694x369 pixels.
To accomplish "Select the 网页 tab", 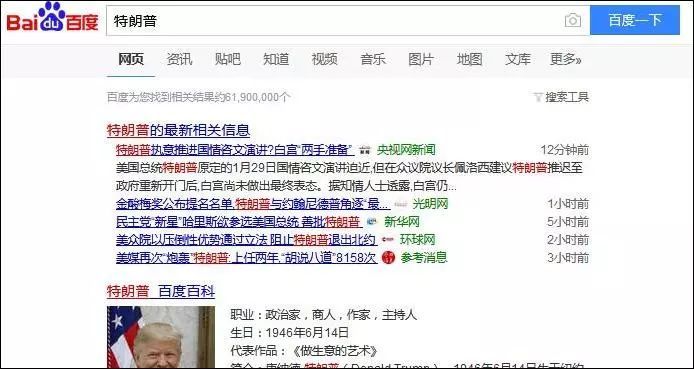I will click(131, 59).
